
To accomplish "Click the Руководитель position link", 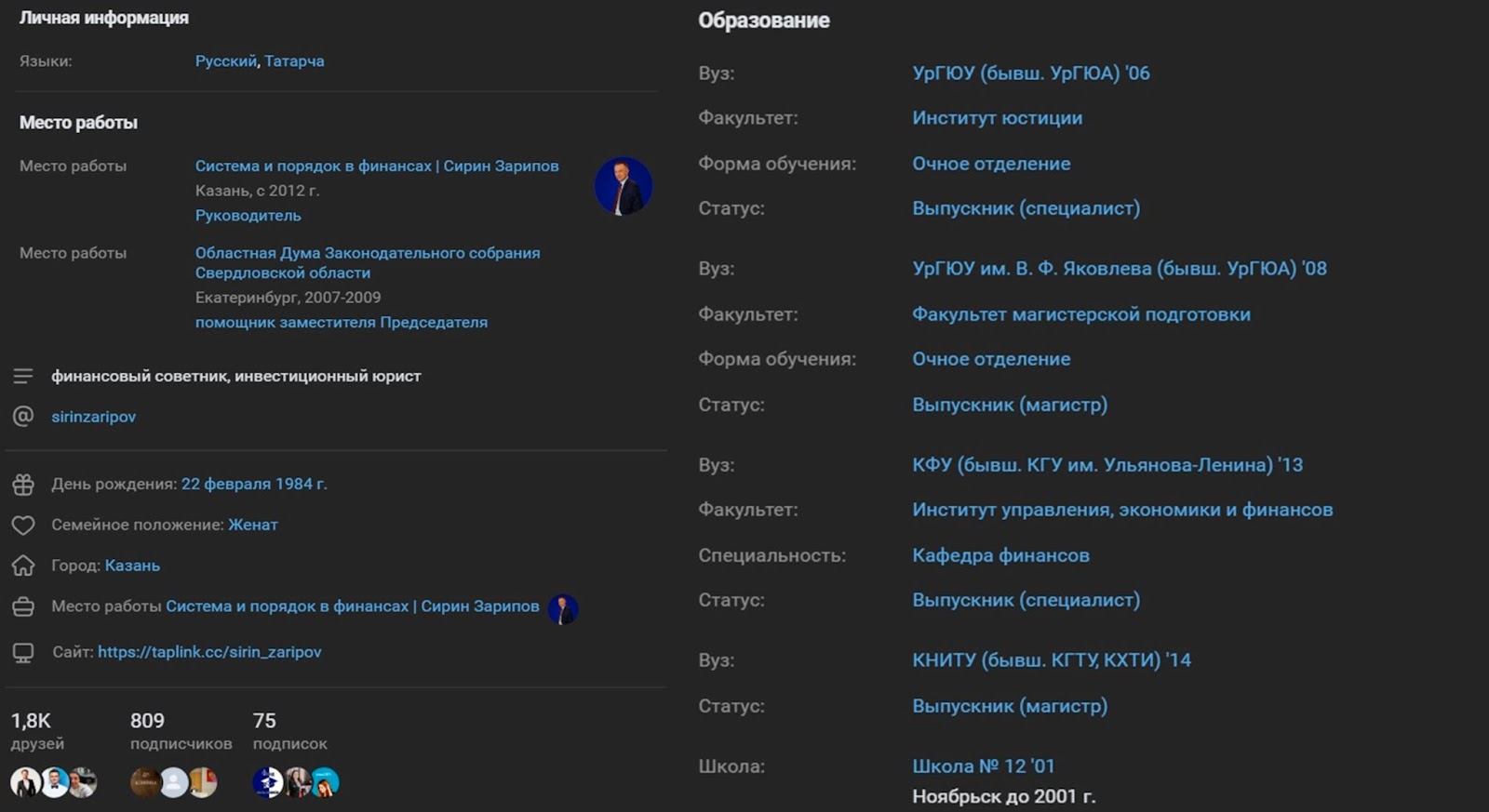I will [x=248, y=216].
